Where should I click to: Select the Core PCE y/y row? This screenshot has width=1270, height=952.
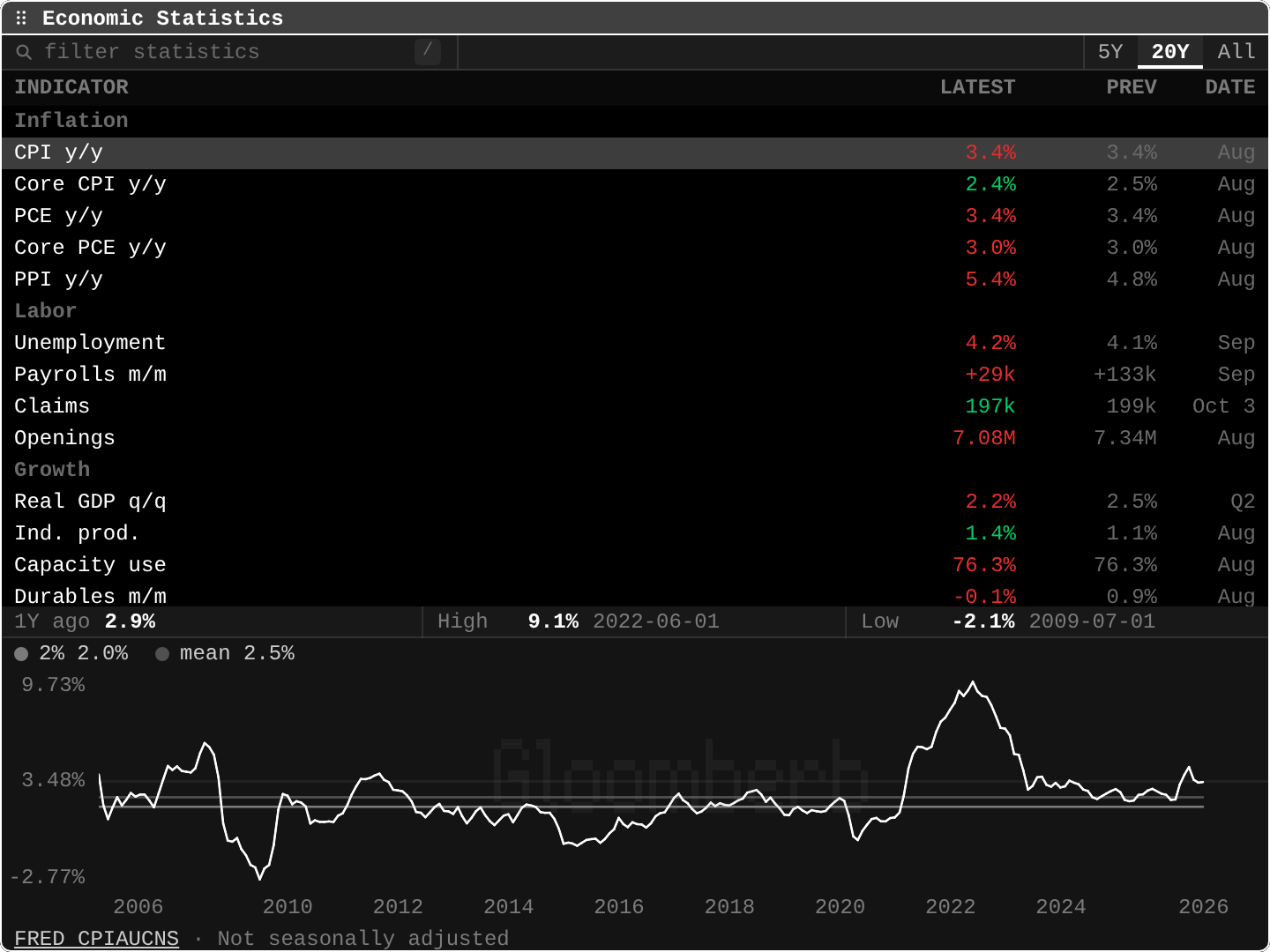[635, 248]
